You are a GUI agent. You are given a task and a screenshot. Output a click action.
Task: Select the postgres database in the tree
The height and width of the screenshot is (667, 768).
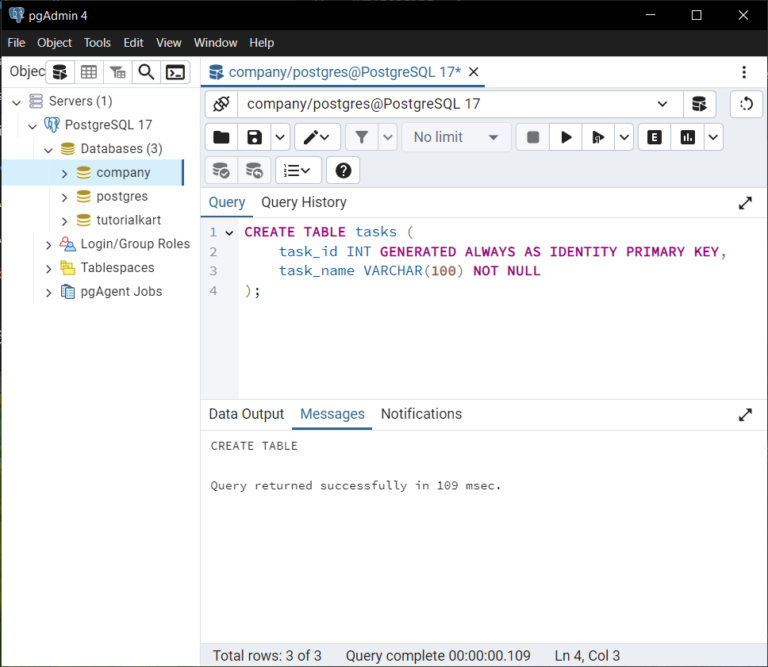(x=122, y=196)
